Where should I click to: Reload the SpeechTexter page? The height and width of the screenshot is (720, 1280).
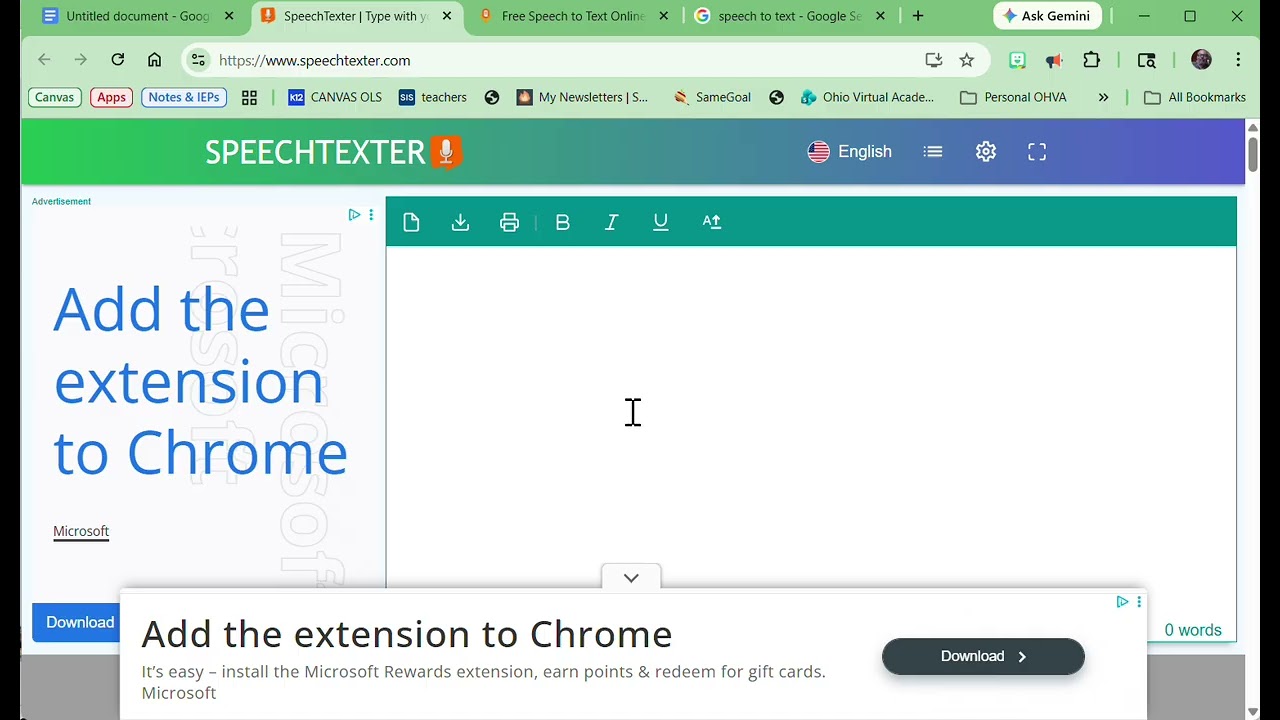pos(117,60)
